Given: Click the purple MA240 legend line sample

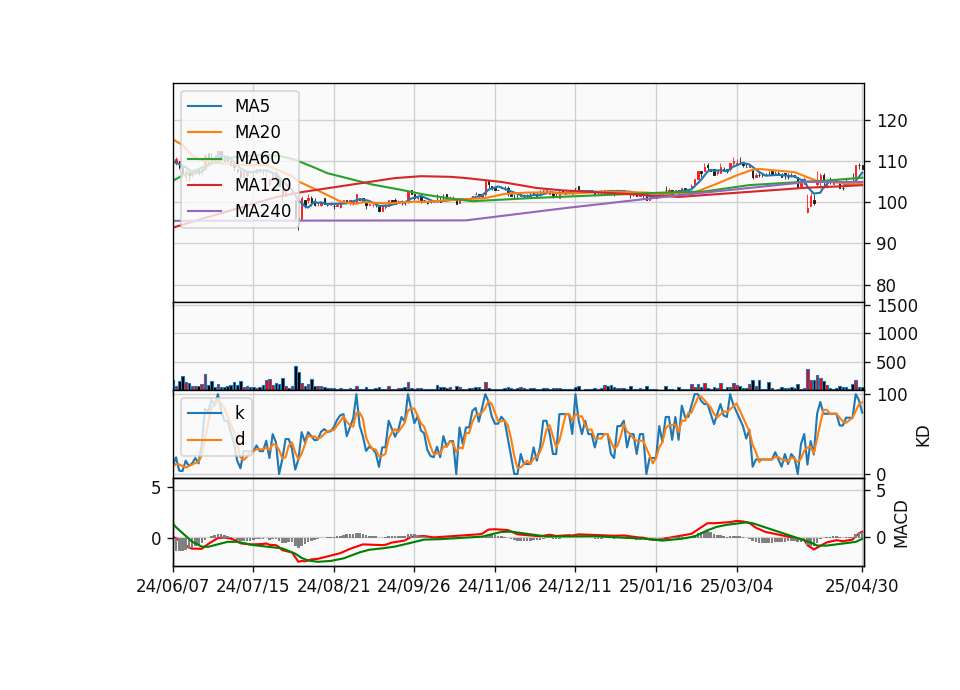Looking at the screenshot, I should coord(204,211).
